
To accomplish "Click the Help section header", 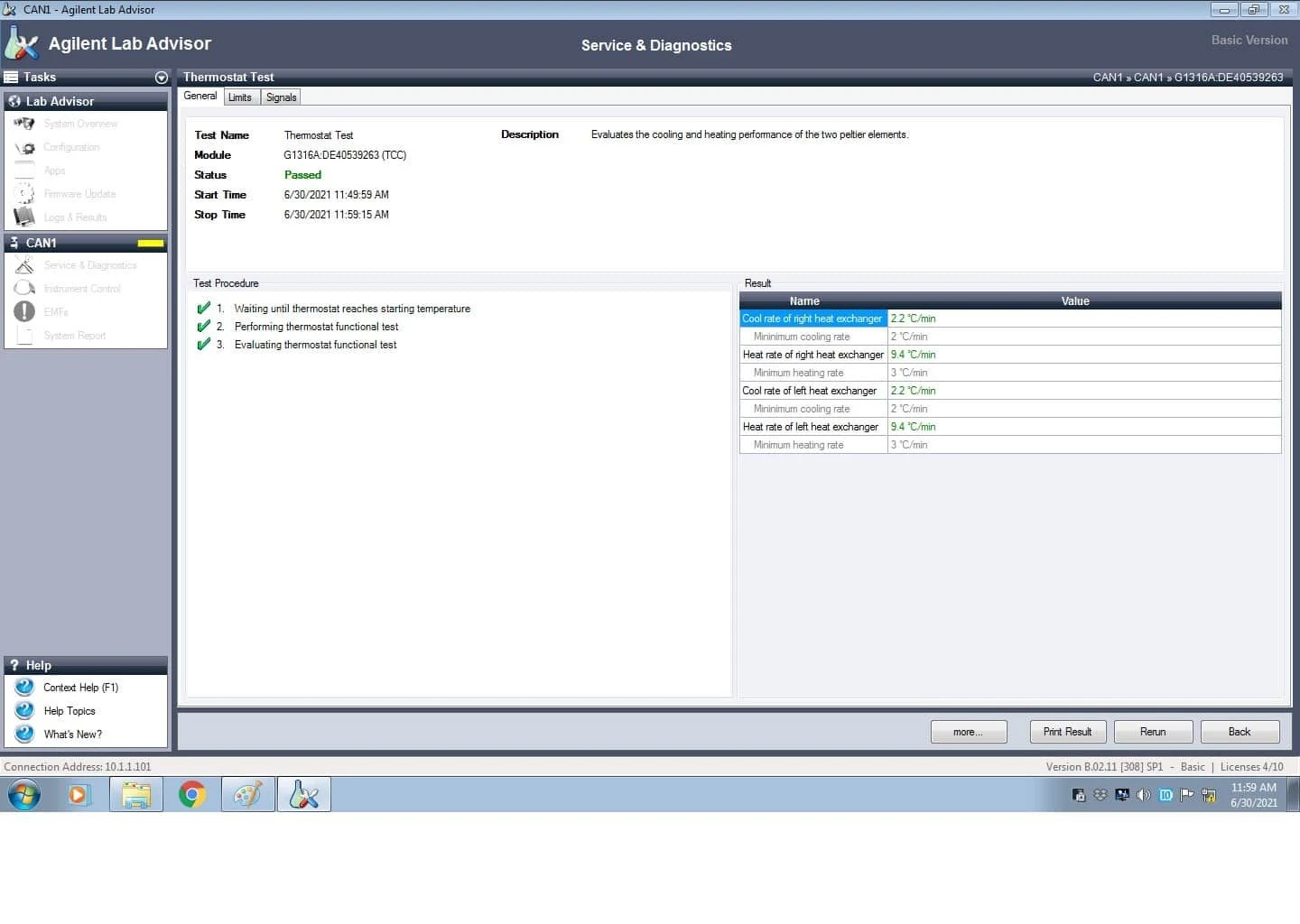I will [x=86, y=665].
